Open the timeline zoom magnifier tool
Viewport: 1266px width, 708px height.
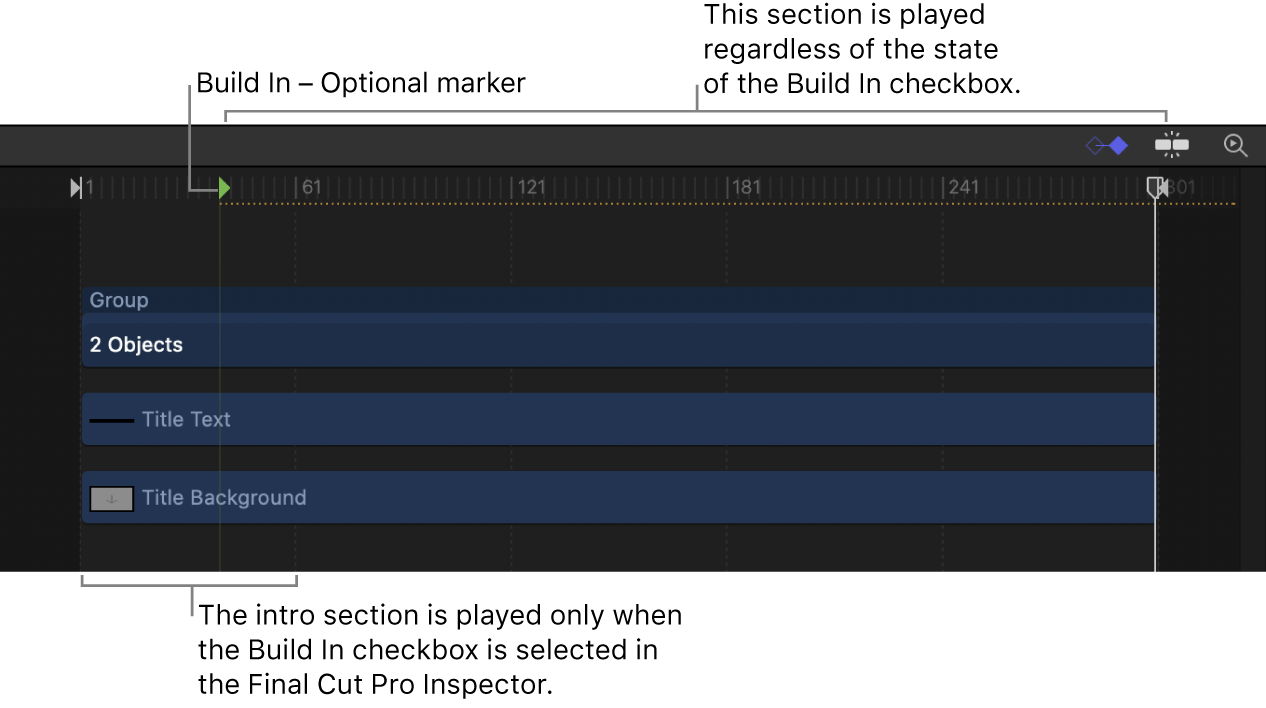pos(1235,145)
